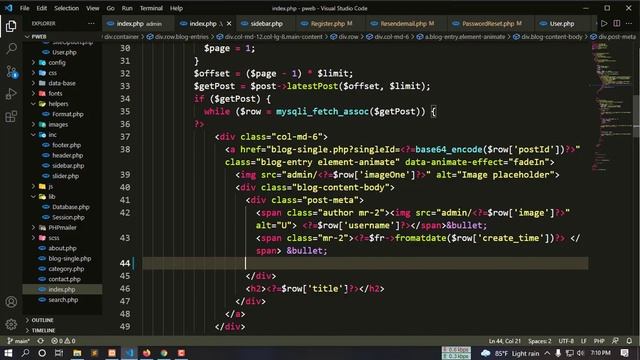Split the editor to the right

tap(617, 24)
